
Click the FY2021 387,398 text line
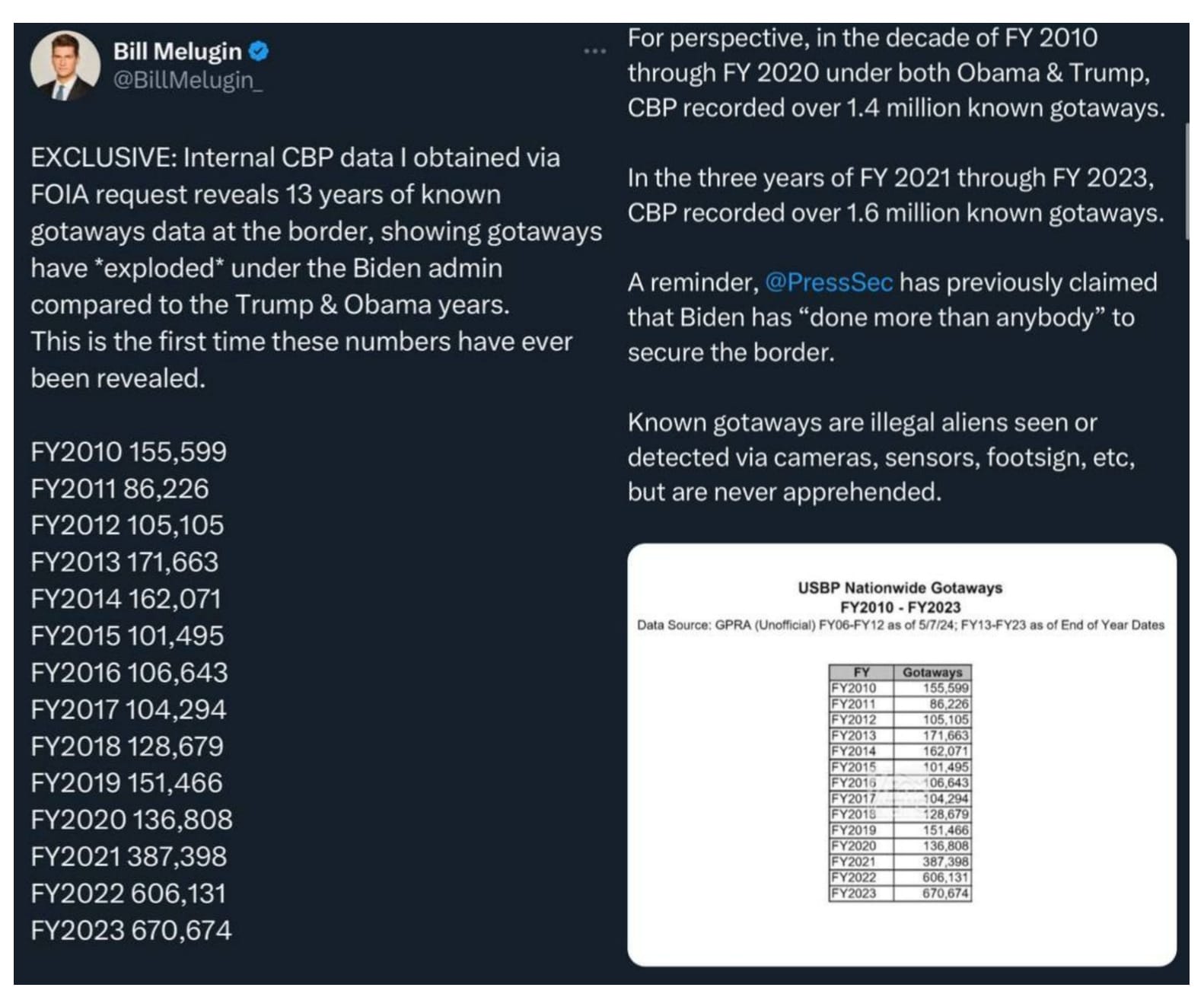(129, 856)
